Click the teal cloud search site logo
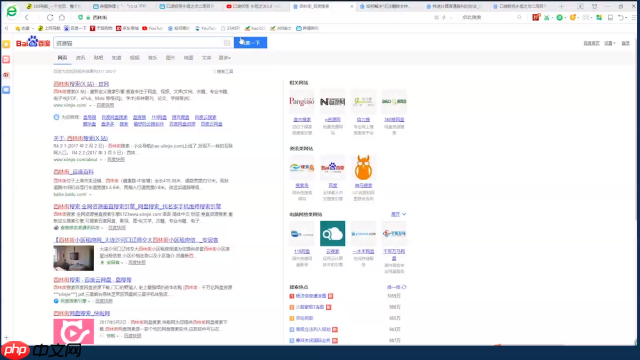Image resolution: width=640 pixels, height=360 pixels. click(x=332, y=233)
